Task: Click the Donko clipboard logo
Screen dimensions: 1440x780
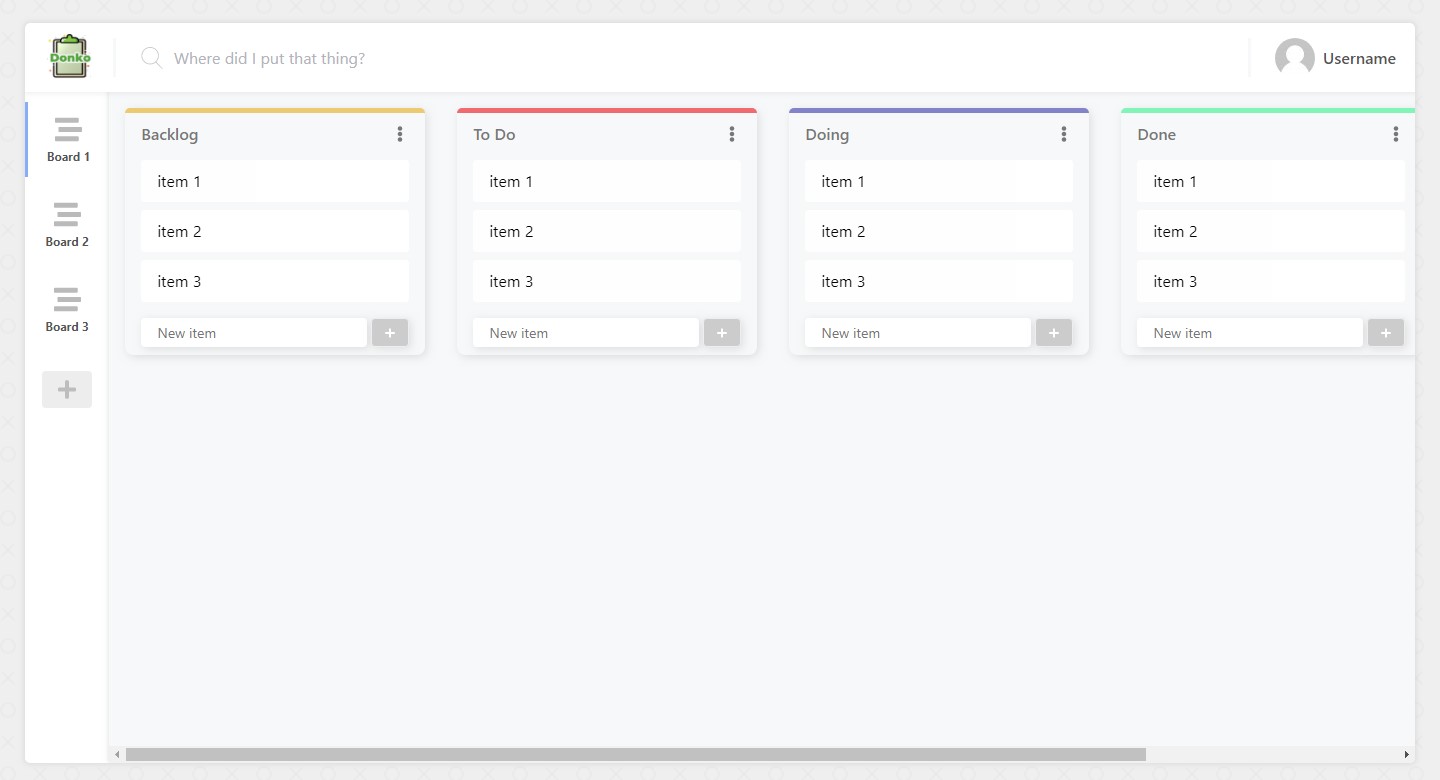Action: point(70,57)
